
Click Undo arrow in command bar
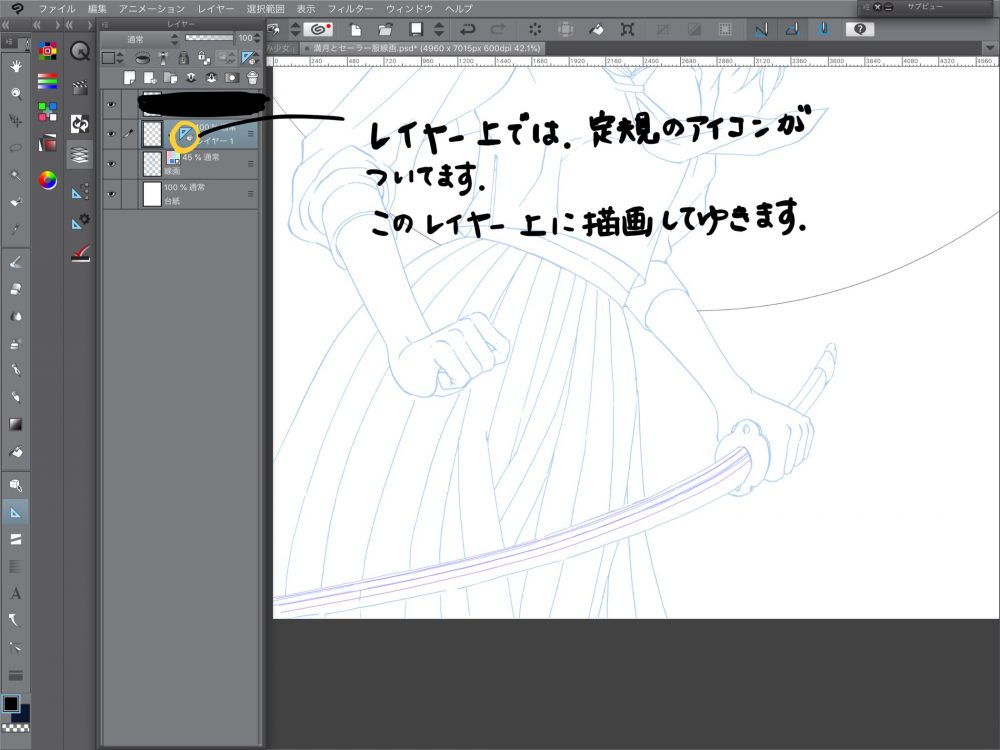click(x=468, y=29)
